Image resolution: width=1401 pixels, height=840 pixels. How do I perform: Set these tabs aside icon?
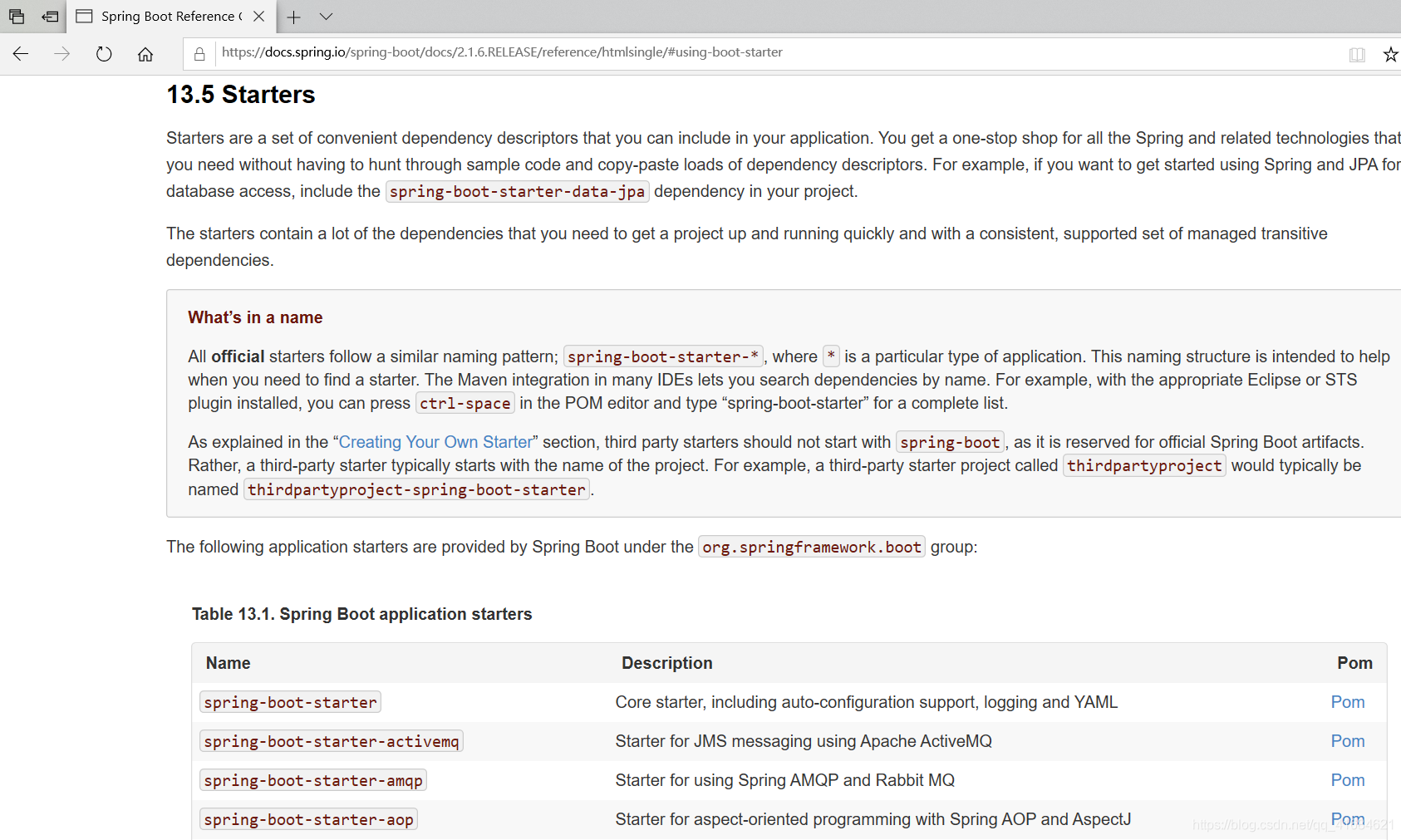[51, 17]
